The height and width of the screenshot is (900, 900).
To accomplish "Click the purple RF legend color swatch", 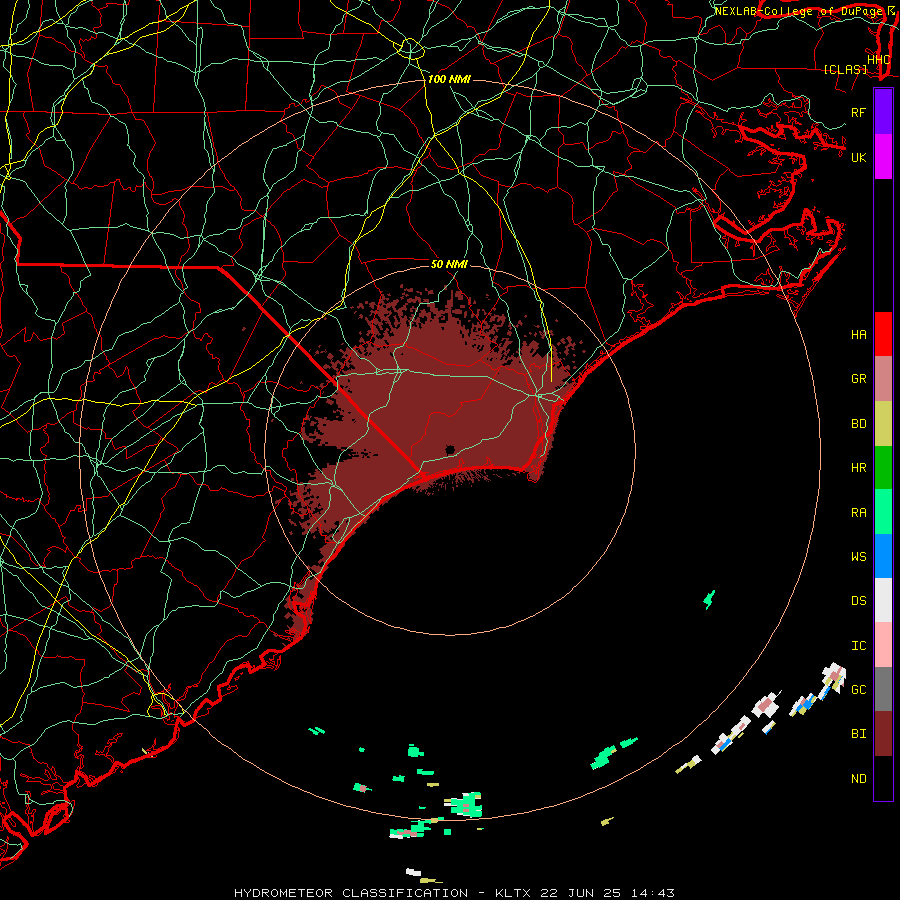I will pyautogui.click(x=883, y=112).
